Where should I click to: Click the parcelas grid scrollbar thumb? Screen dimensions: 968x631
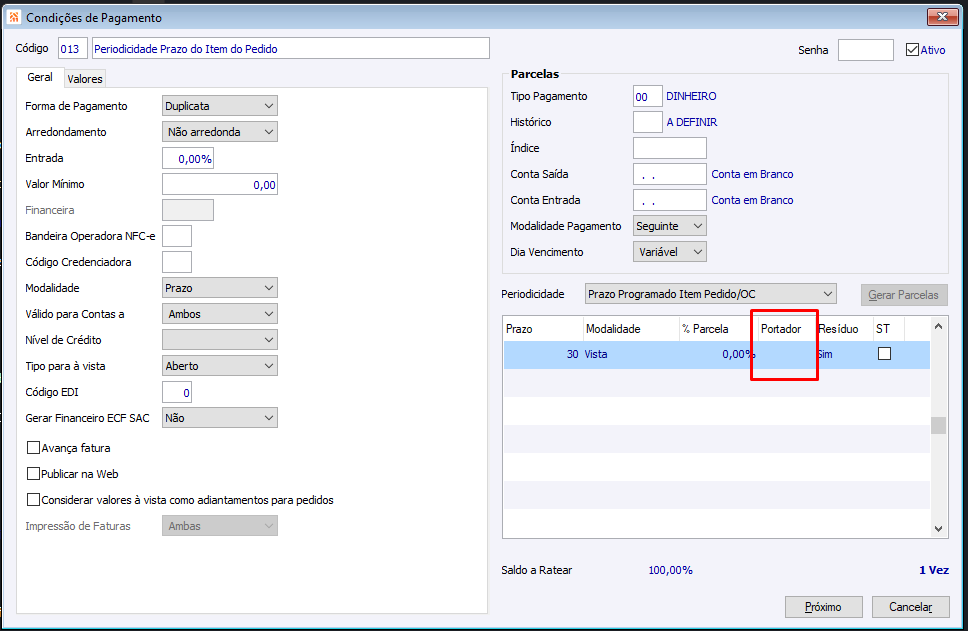938,425
